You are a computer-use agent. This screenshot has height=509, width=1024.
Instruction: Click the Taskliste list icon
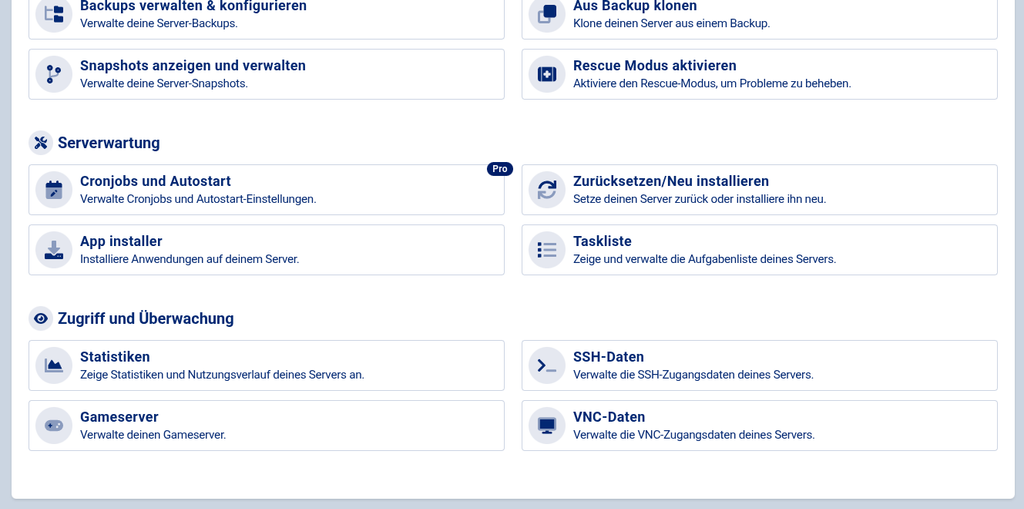pyautogui.click(x=547, y=250)
